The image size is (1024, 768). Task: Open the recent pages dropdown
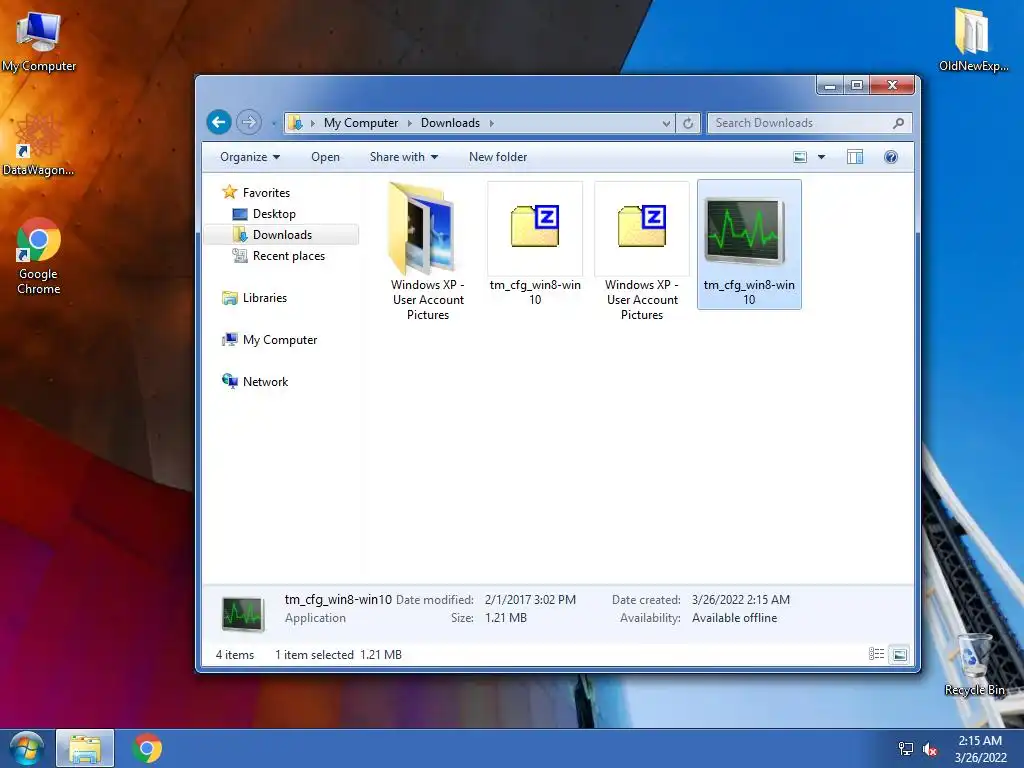click(273, 123)
